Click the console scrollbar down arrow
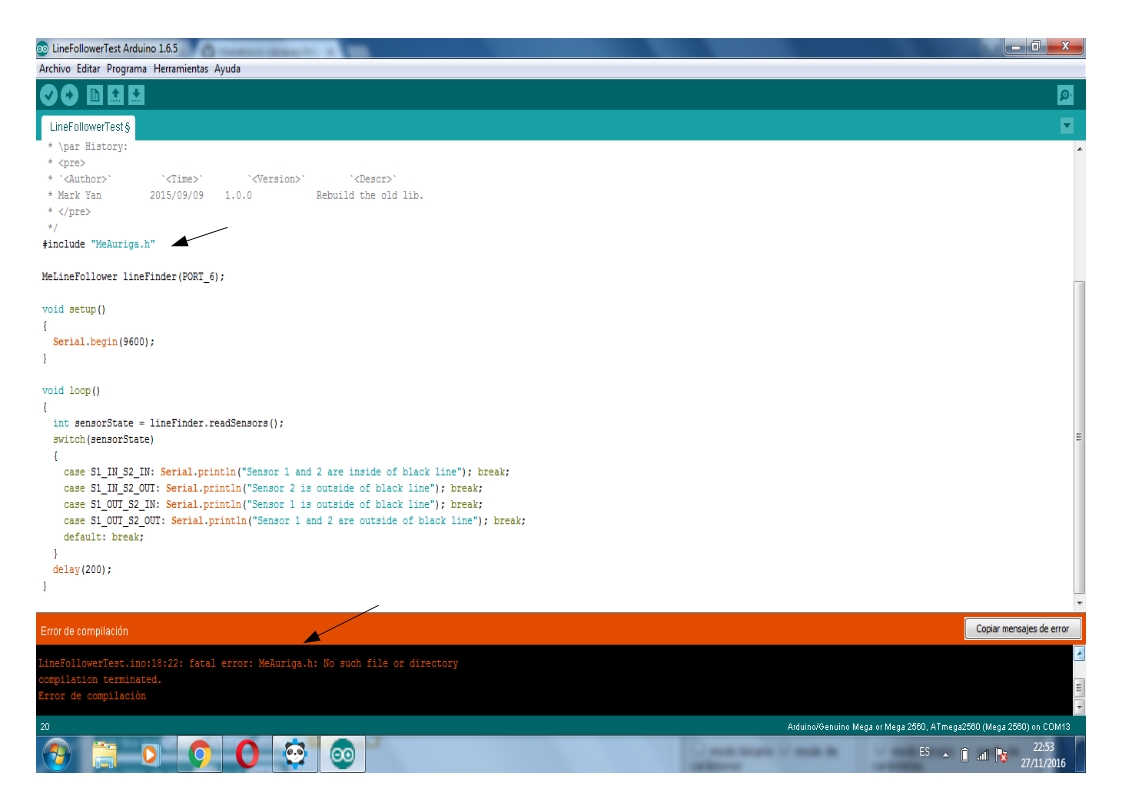This screenshot has height=794, width=1123. (x=1079, y=707)
